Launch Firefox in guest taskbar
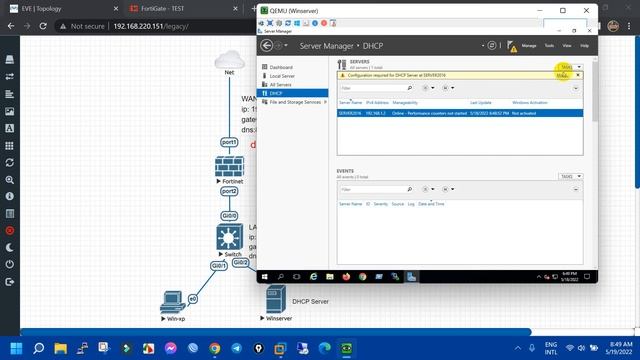Screen dimensions: 640x360 (346, 277)
